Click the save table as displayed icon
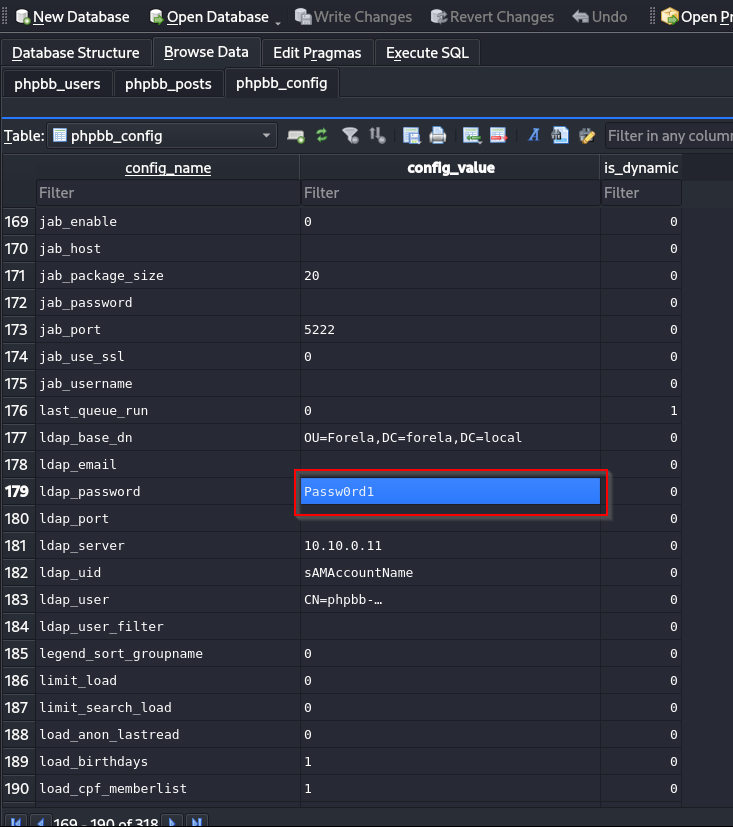The height and width of the screenshot is (827, 733). (411, 136)
